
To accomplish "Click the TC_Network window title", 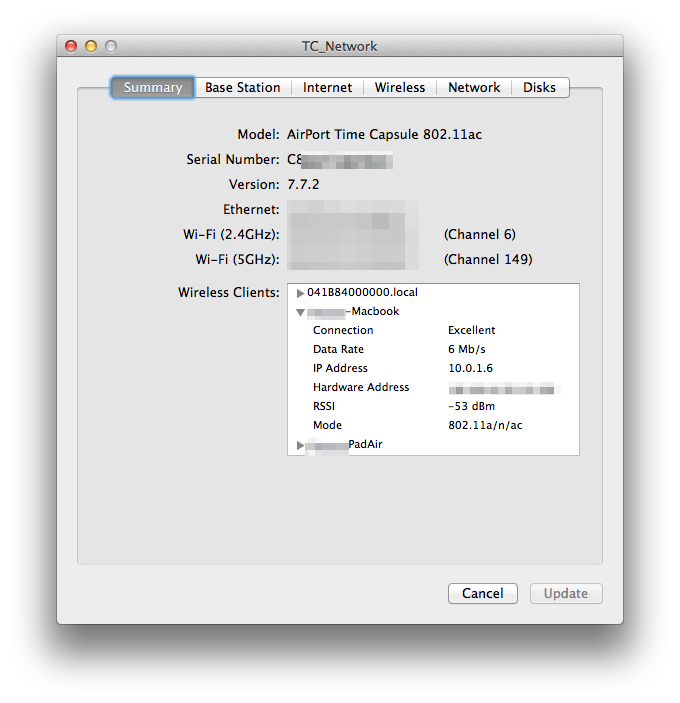I will pyautogui.click(x=339, y=46).
